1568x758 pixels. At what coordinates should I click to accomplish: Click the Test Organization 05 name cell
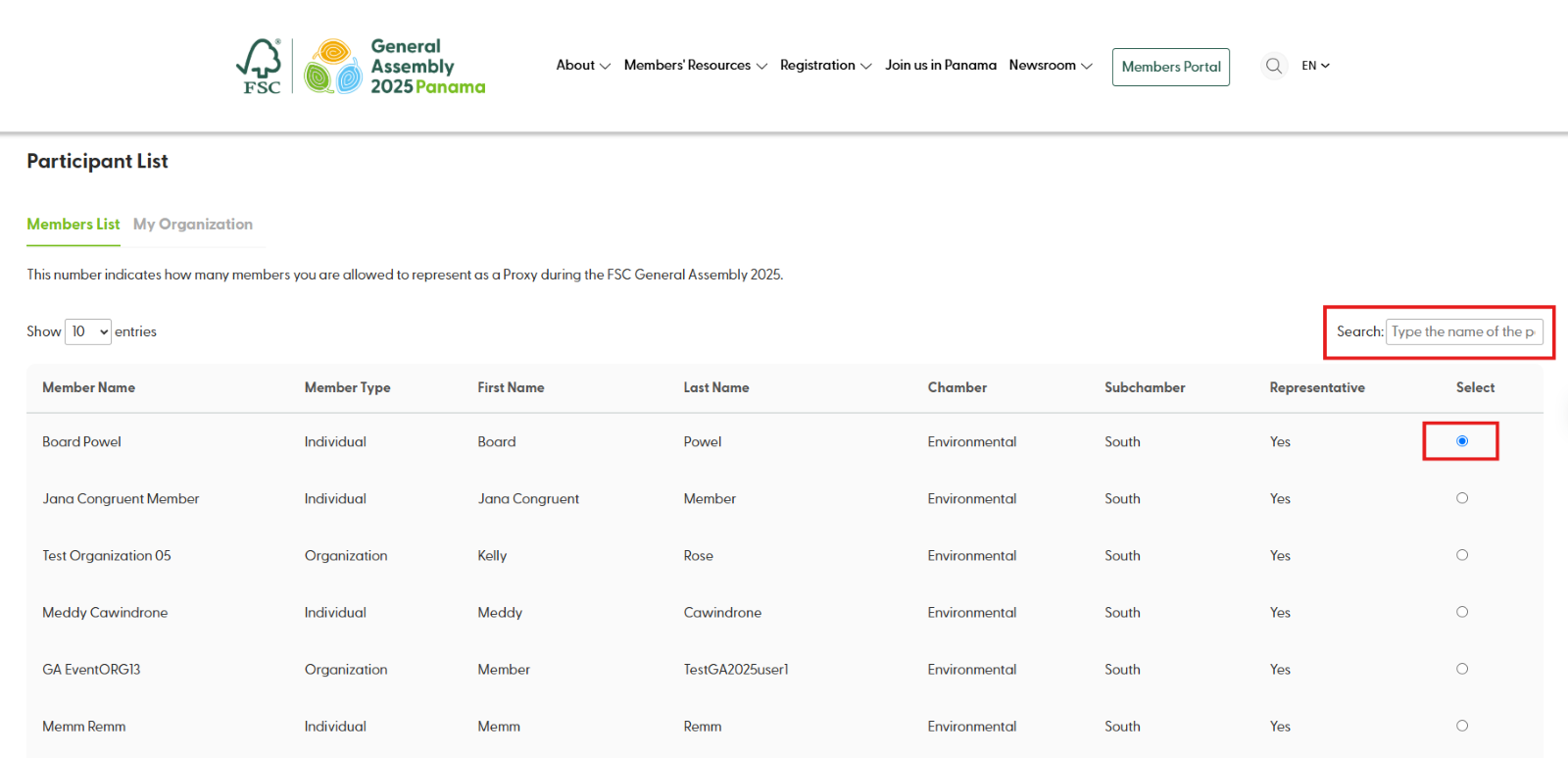(107, 556)
